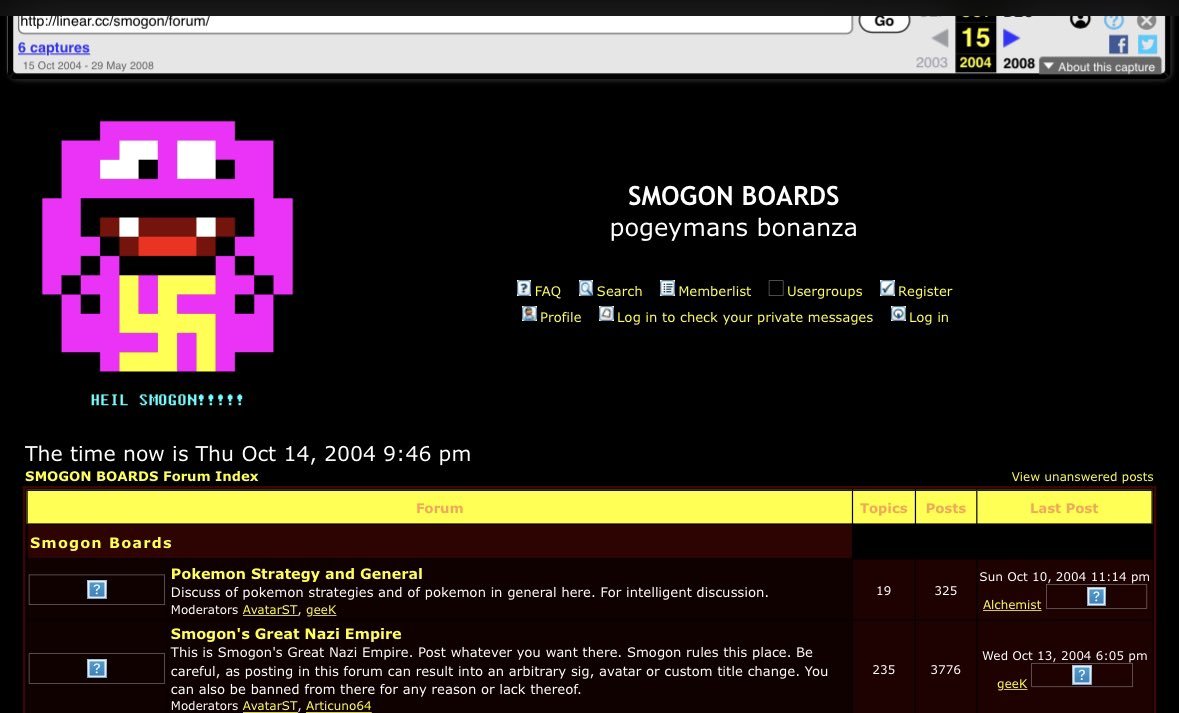Open the 6 captures link
This screenshot has height=713, width=1179.
(53, 47)
